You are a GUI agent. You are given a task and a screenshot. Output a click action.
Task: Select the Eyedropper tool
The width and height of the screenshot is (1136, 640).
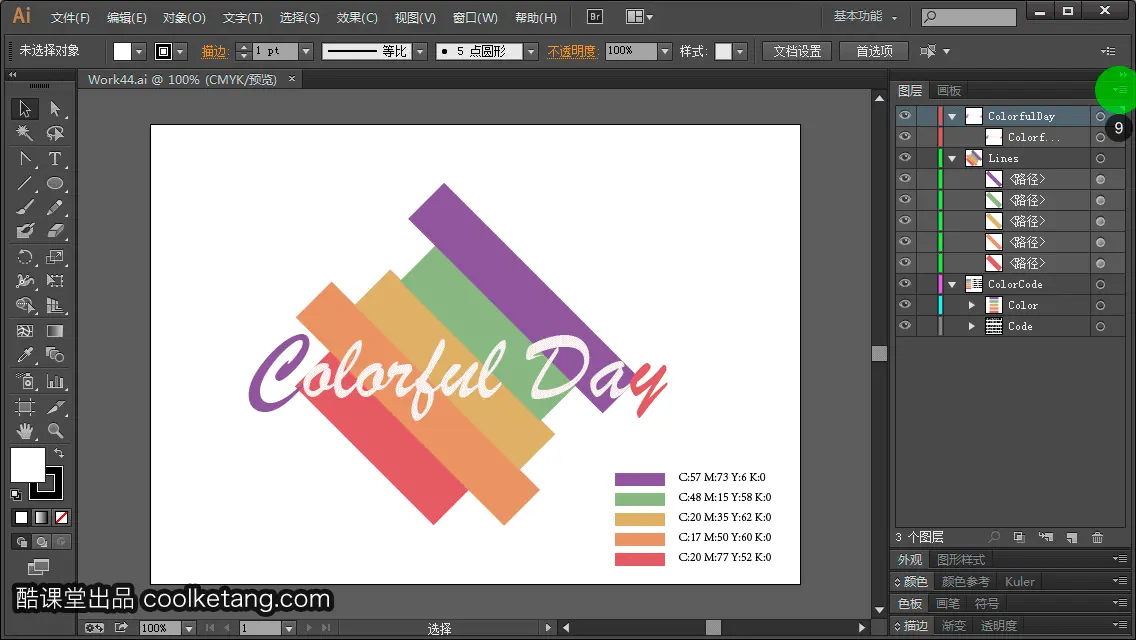point(25,355)
